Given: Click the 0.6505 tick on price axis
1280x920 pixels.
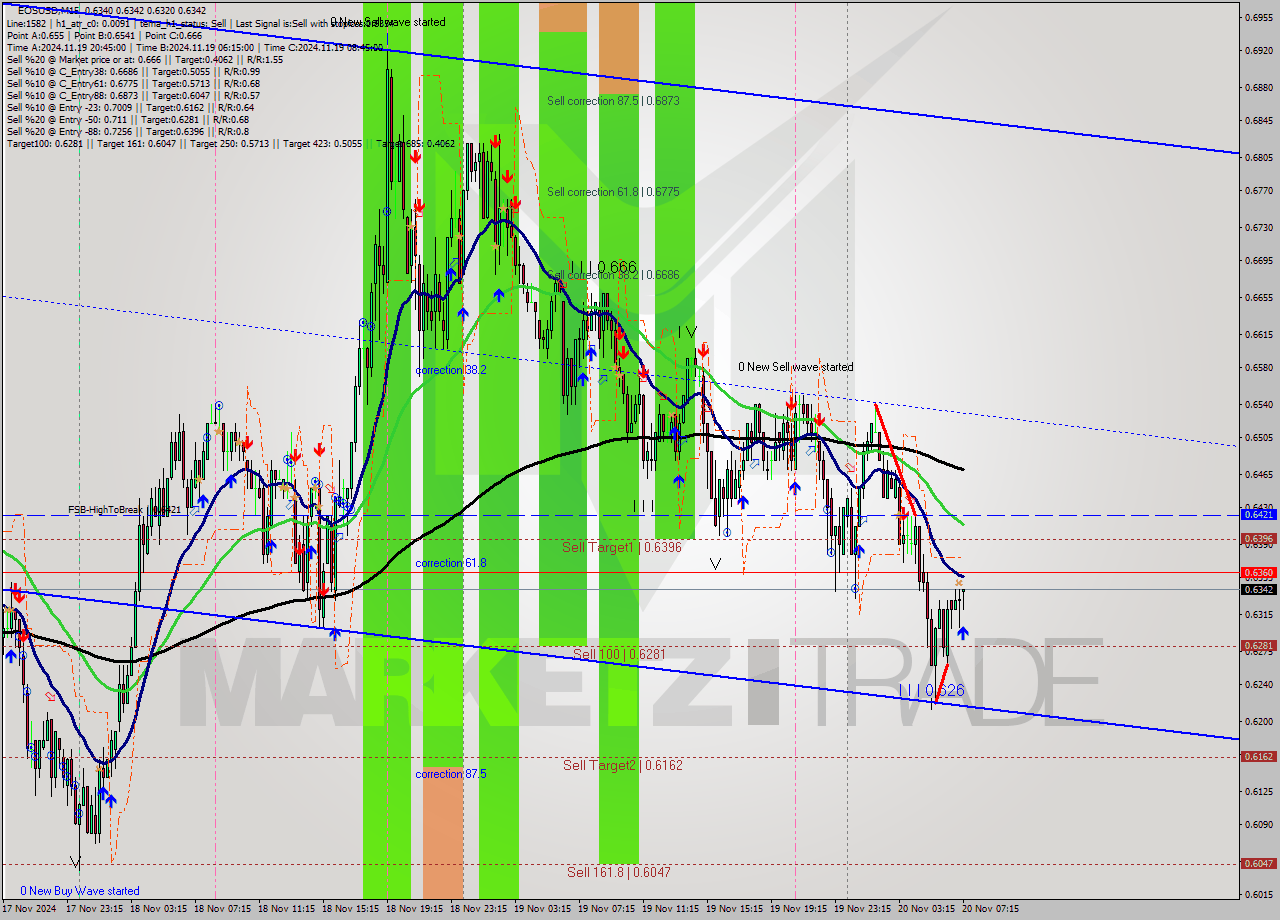Looking at the screenshot, I should (1258, 437).
